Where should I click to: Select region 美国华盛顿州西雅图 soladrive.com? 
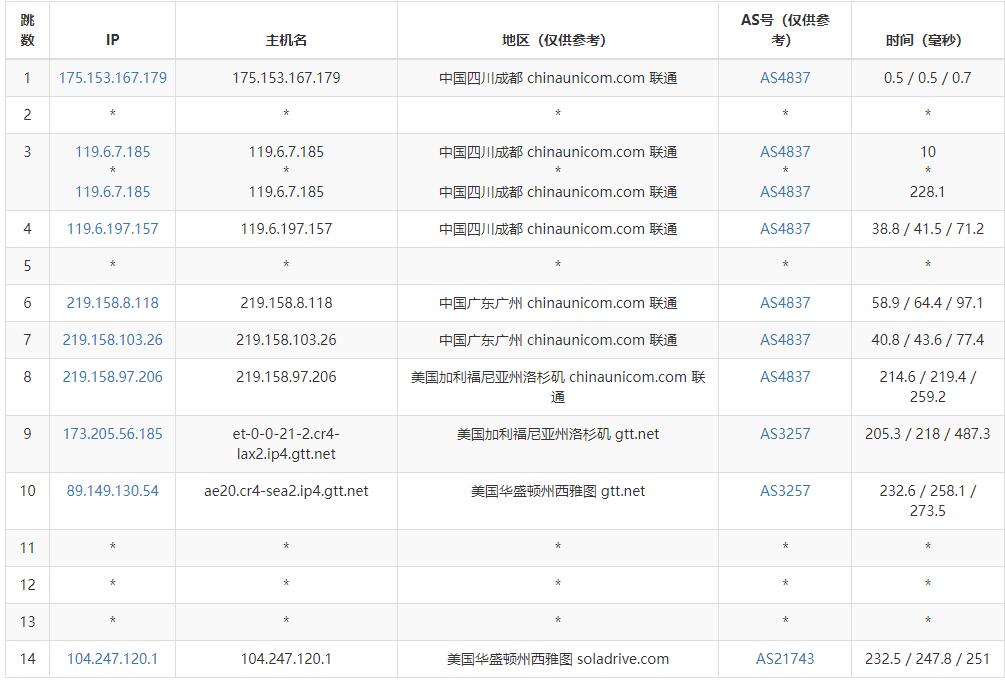coord(558,659)
